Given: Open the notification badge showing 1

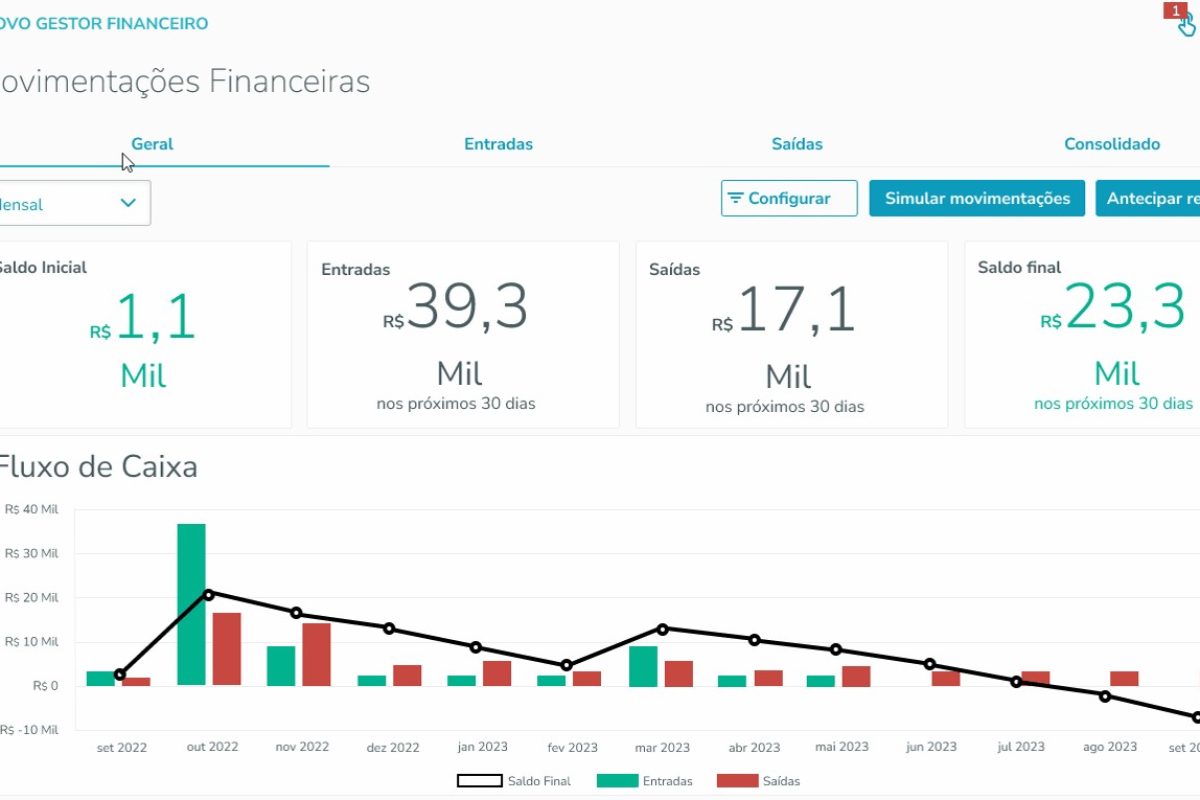Looking at the screenshot, I should coord(1174,11).
